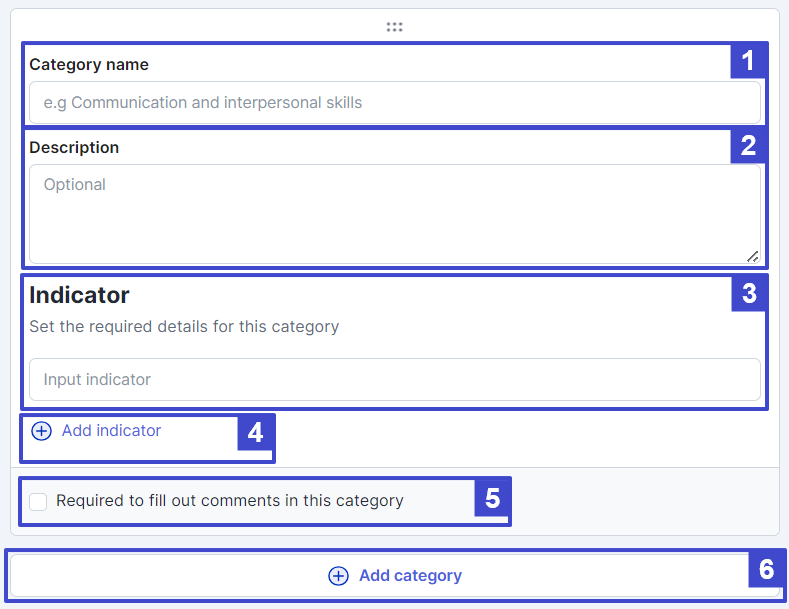Viewport: 789px width, 609px height.
Task: Click the Indicator heading
Action: tap(80, 295)
